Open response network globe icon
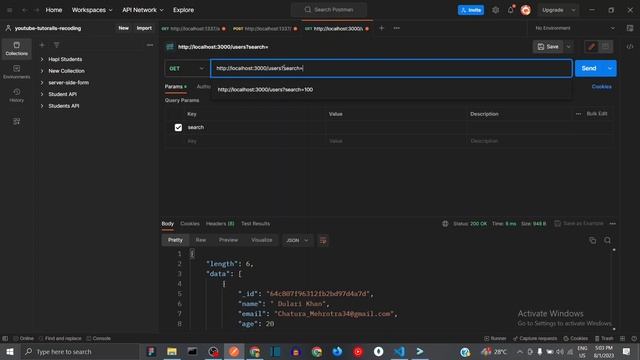Screen dimensions: 640x360 pos(445,224)
